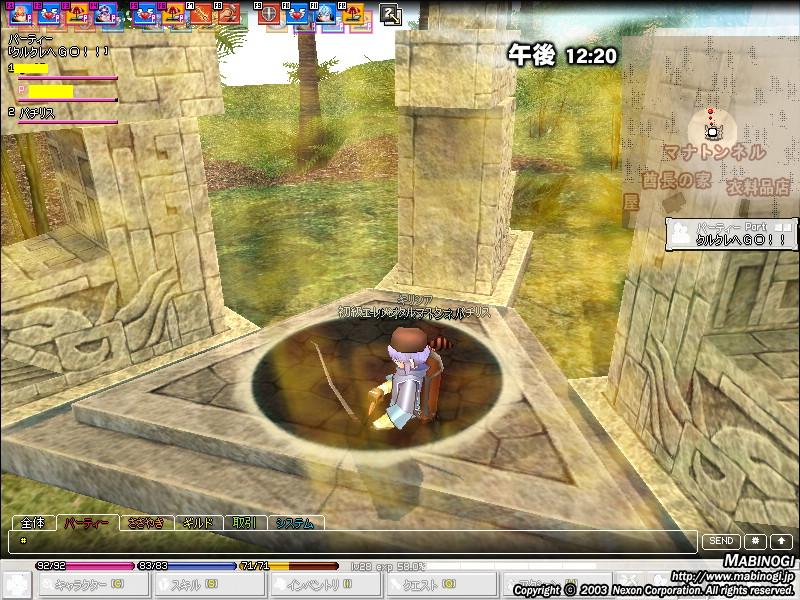Switch to the 取引 trade chat tab
The height and width of the screenshot is (600, 800).
245,523
